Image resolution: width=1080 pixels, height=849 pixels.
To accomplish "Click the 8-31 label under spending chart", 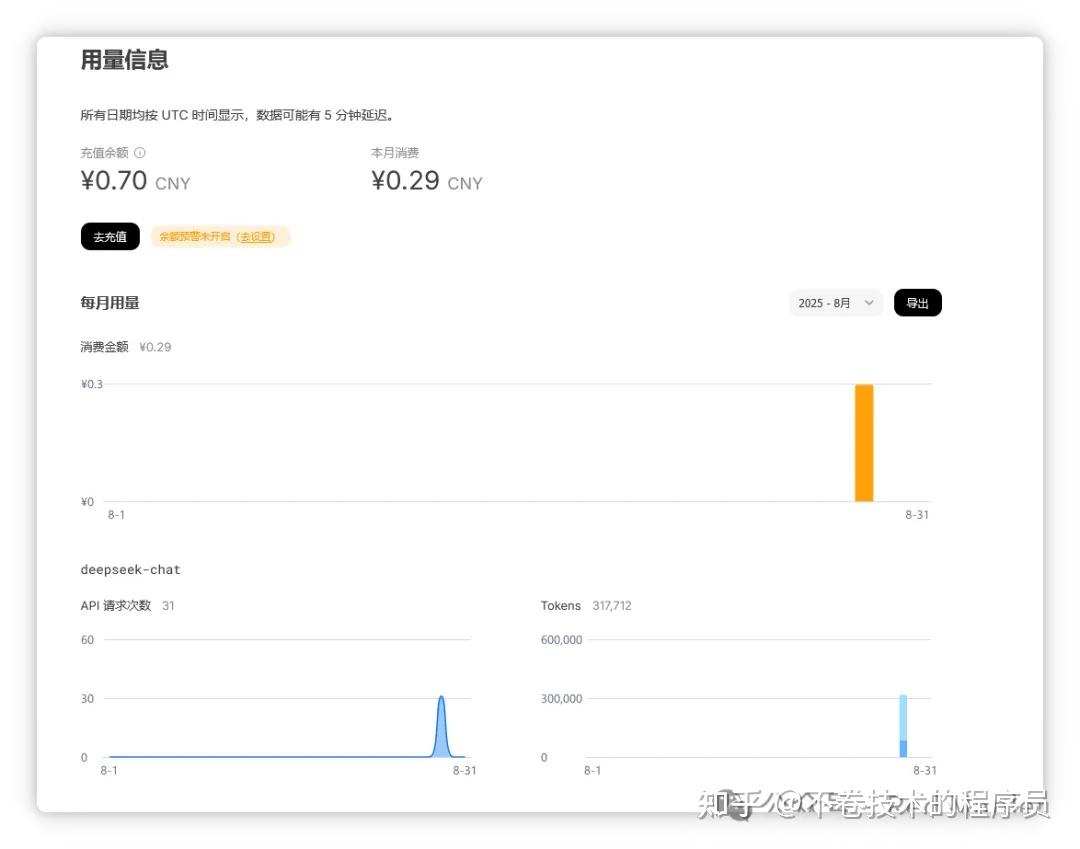I will (917, 514).
